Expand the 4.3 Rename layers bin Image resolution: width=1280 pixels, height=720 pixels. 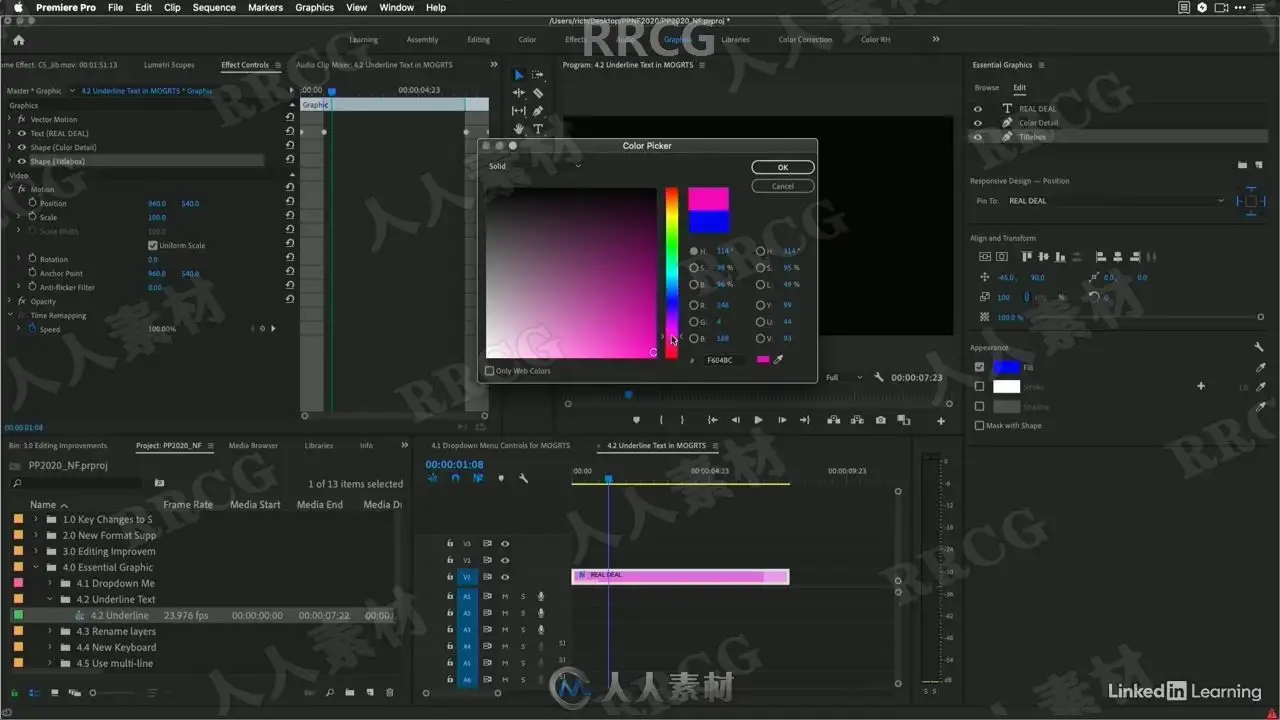51,632
